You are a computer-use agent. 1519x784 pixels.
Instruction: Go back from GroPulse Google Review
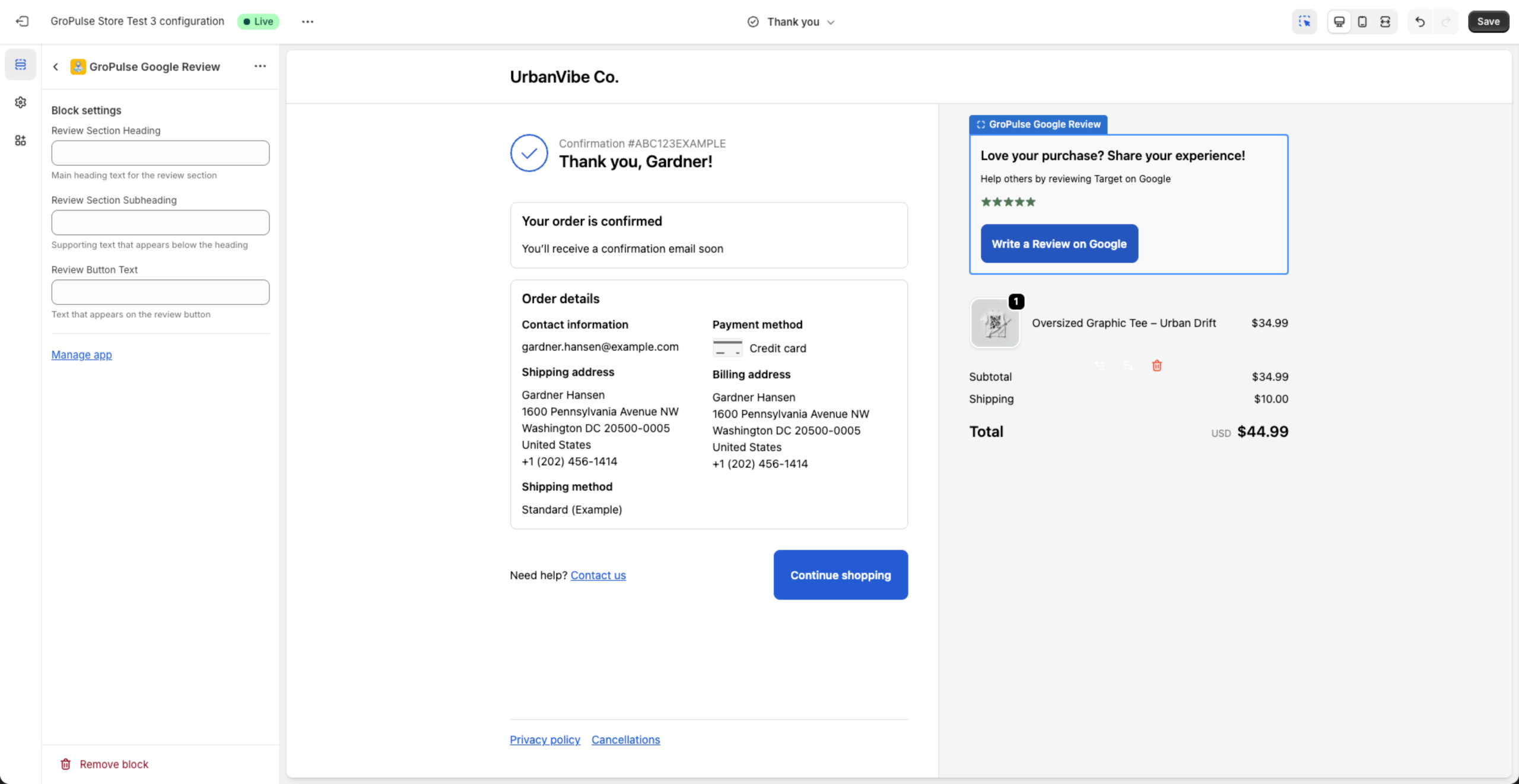[x=56, y=67]
